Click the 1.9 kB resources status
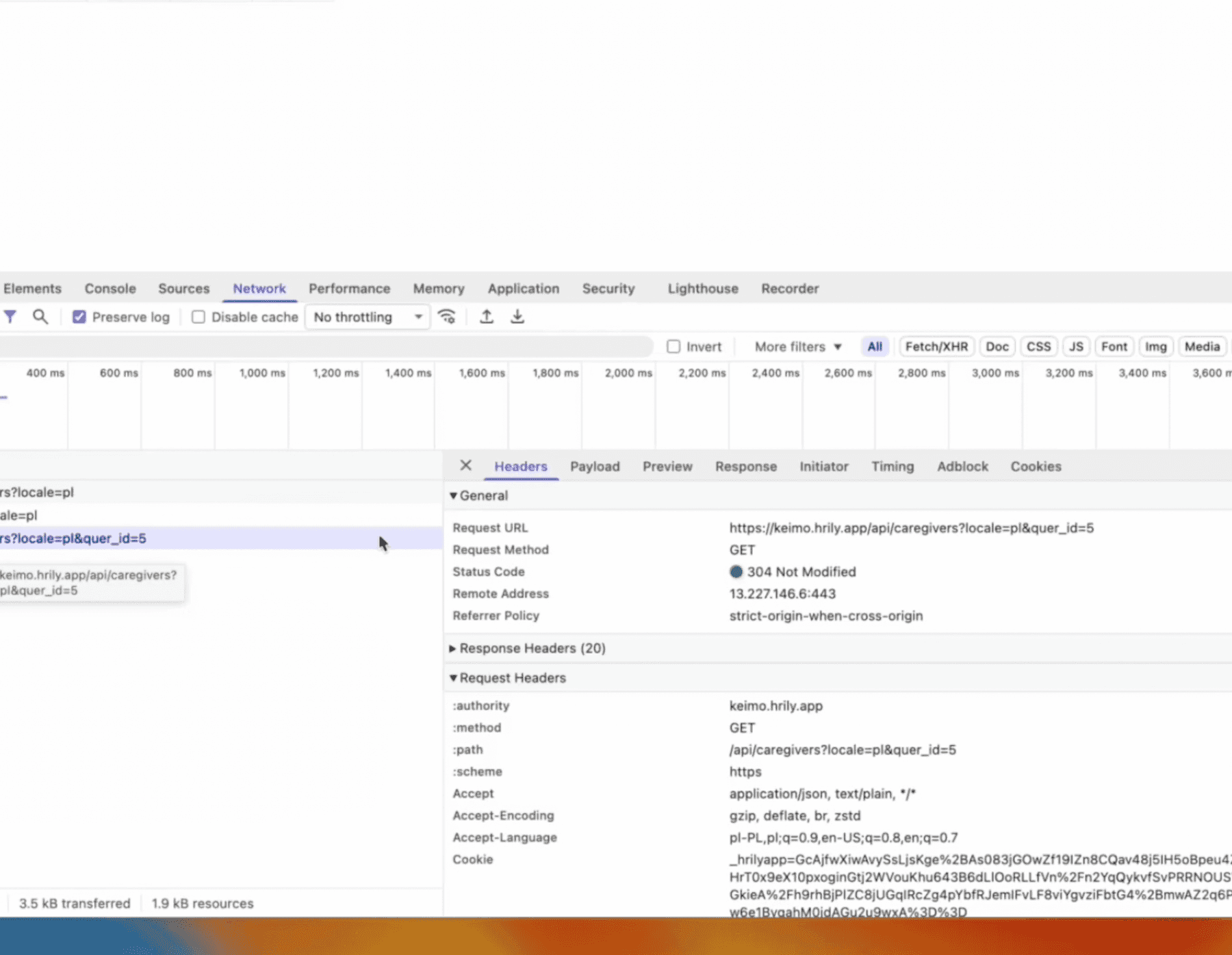 click(x=203, y=903)
